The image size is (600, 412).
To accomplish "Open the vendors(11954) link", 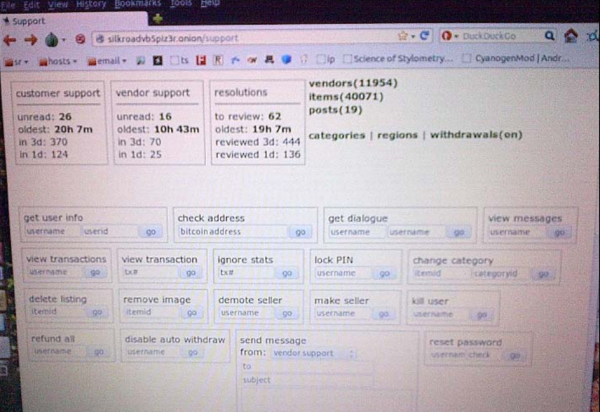I will [x=353, y=83].
